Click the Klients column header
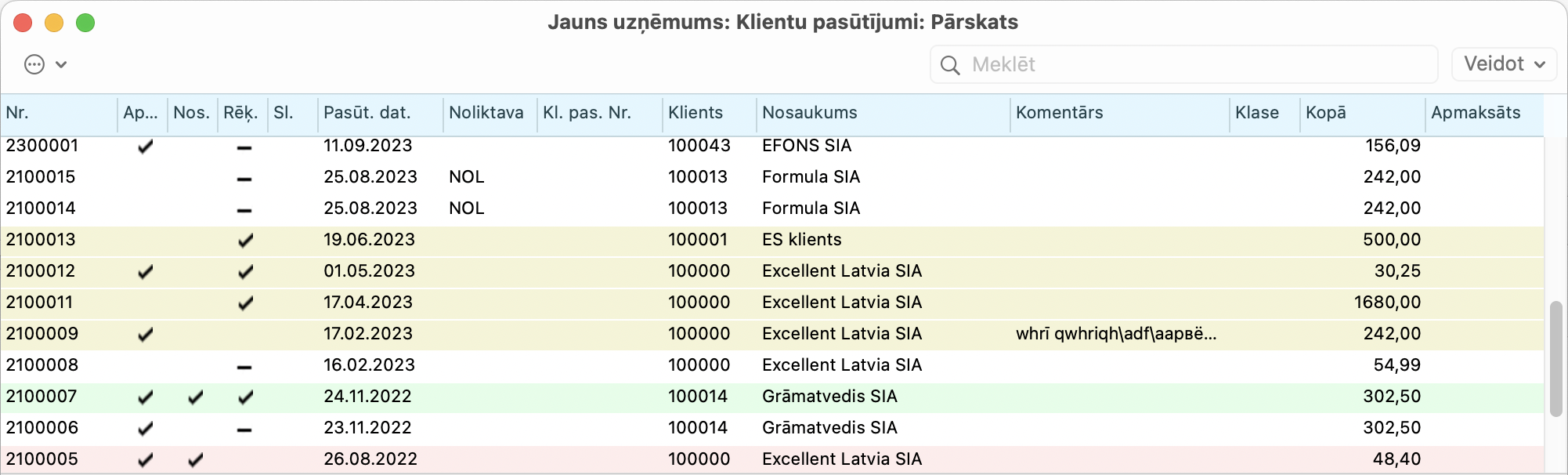 tap(695, 113)
